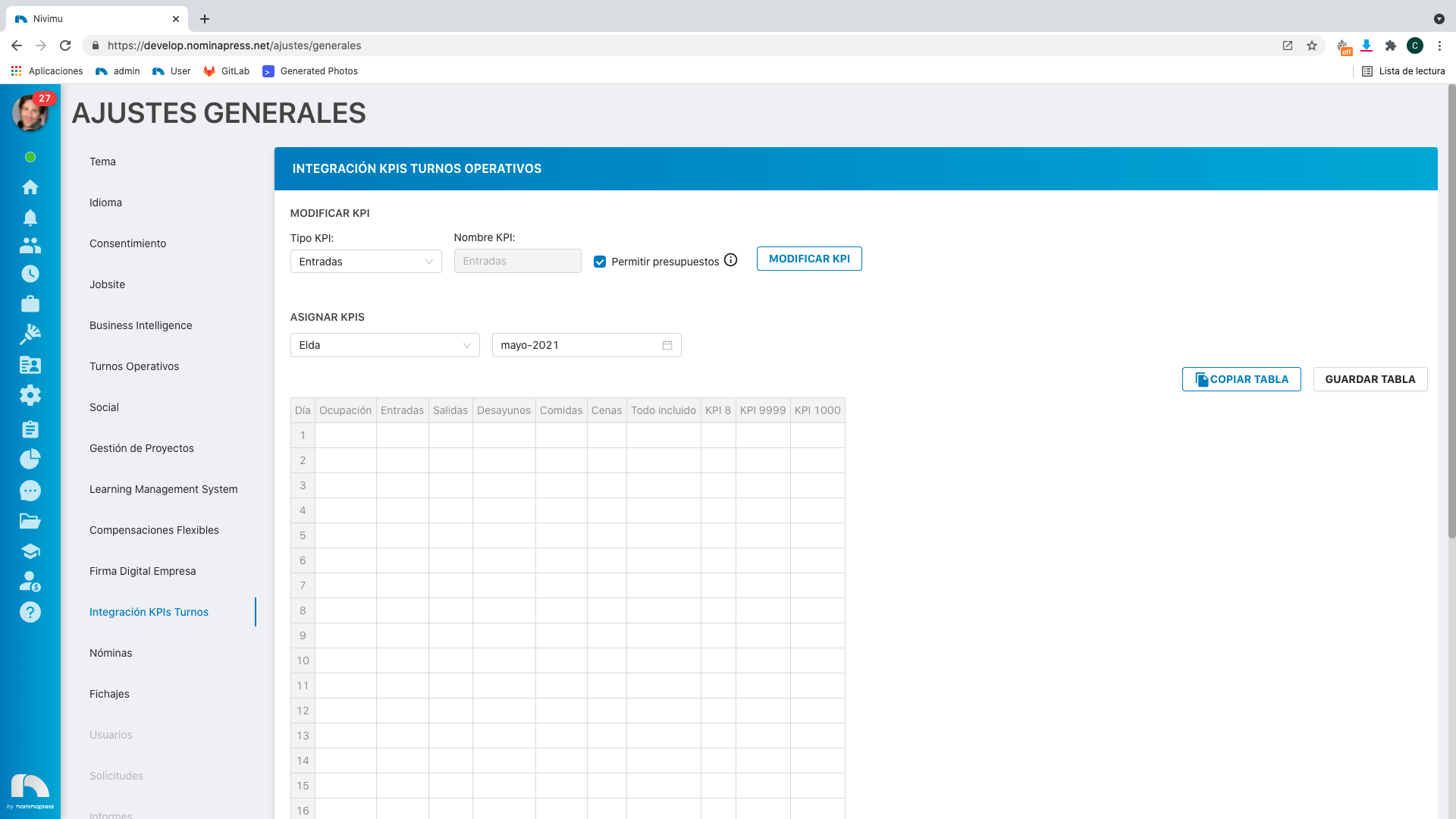1456x819 pixels.
Task: Open the briefcase icon in sidebar
Action: [30, 303]
